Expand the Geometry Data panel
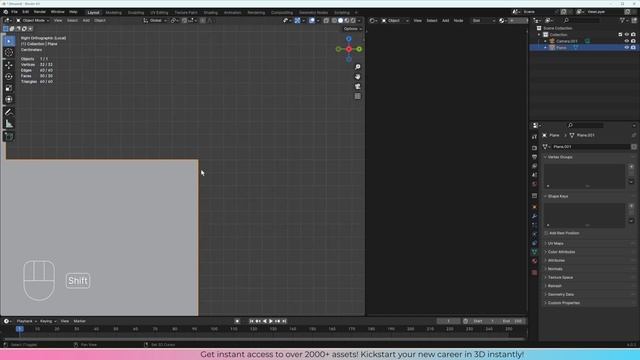The width and height of the screenshot is (640, 360). pyautogui.click(x=560, y=294)
